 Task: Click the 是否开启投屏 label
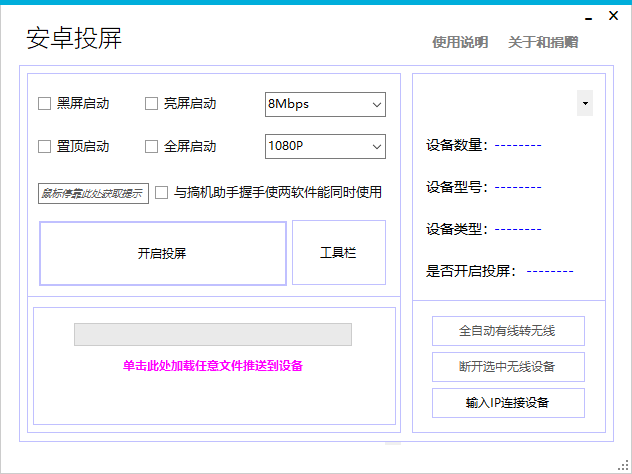471,271
